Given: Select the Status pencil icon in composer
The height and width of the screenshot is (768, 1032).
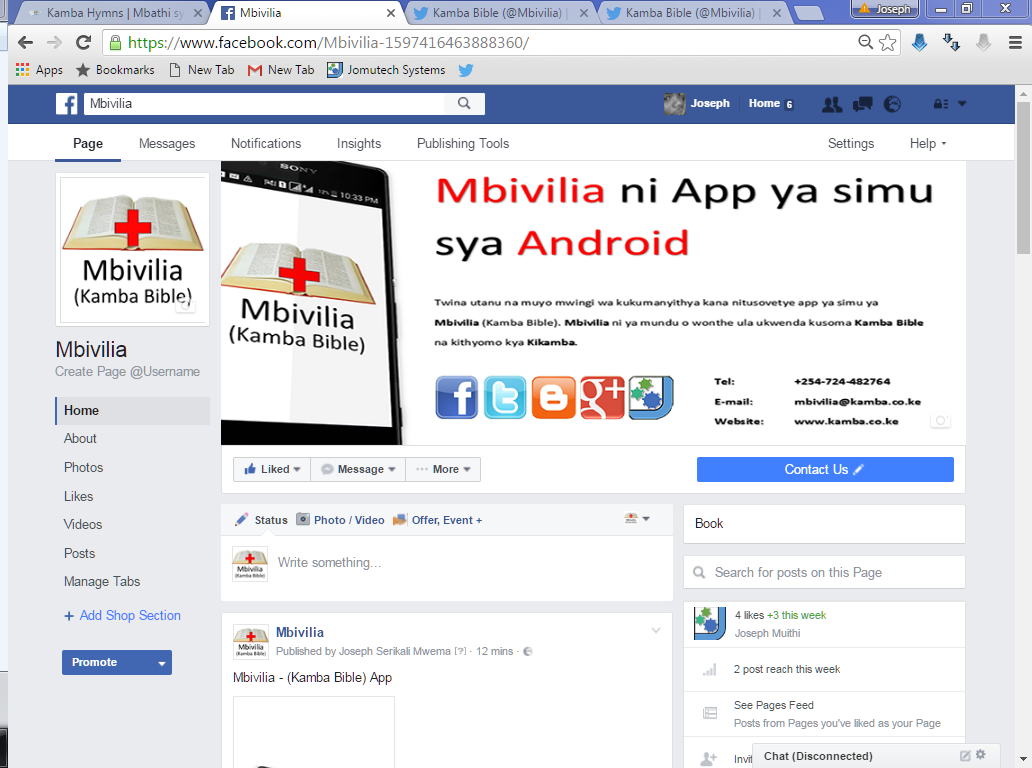Looking at the screenshot, I should pos(239,519).
